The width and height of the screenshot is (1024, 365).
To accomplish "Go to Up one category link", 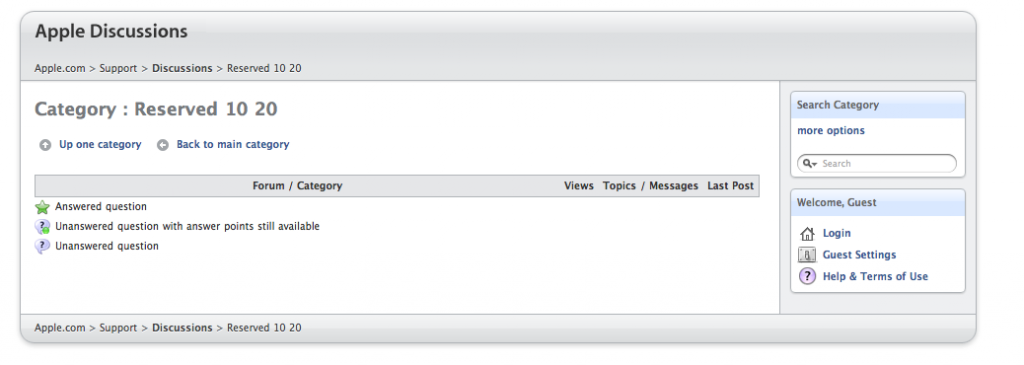I will coord(100,144).
